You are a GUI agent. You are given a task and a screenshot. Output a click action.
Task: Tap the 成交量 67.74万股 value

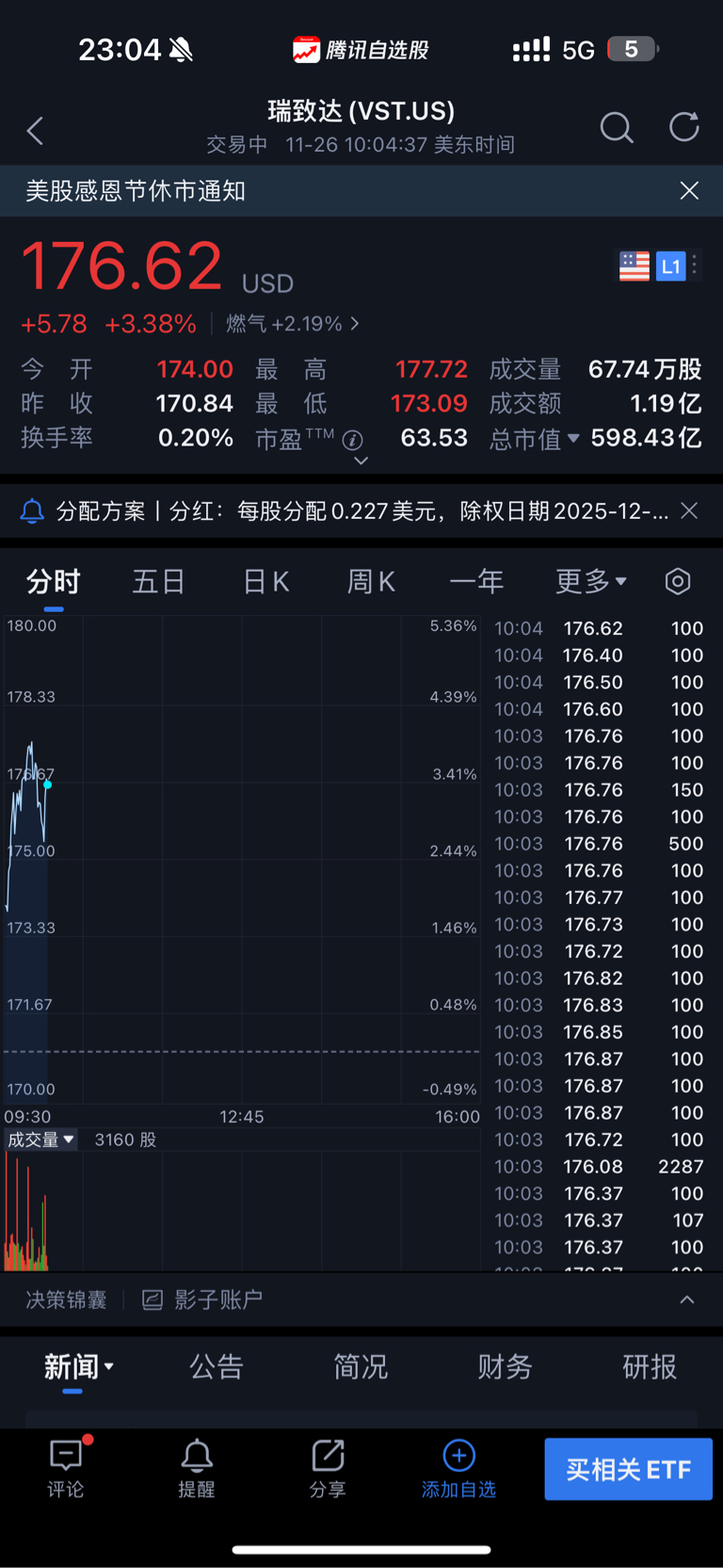[645, 369]
